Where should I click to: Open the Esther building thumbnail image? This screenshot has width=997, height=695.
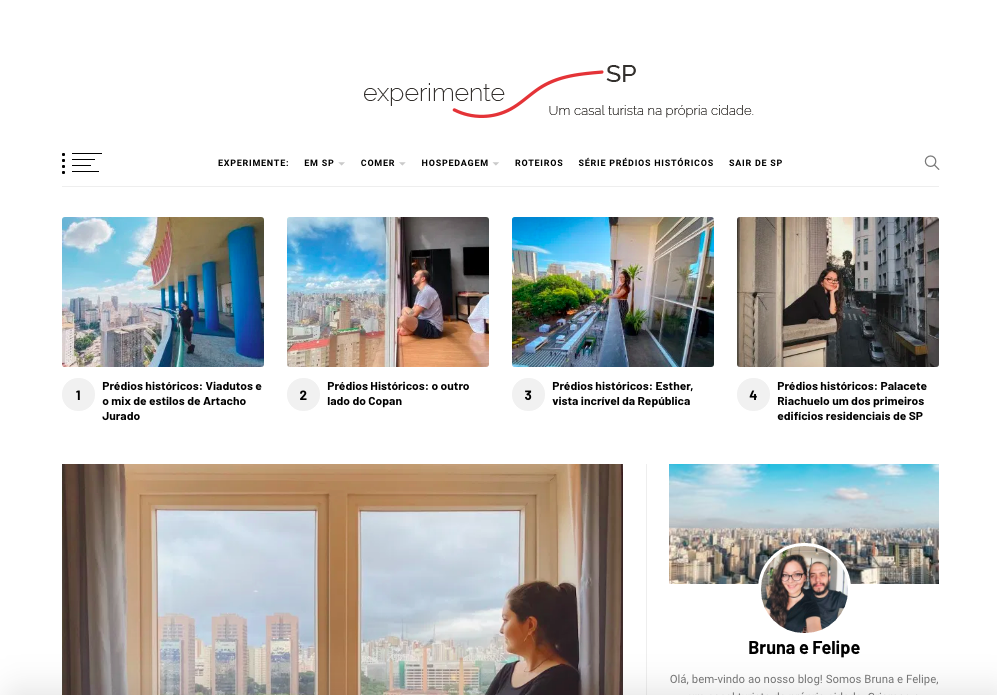612,292
